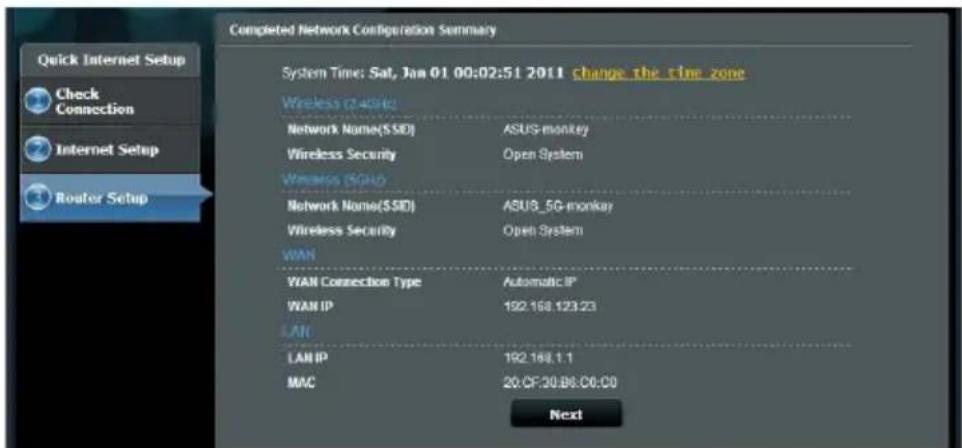The height and width of the screenshot is (448, 962).
Task: Click the 2.4GHz 'Network Name(SSID)' label
Action: [352, 129]
